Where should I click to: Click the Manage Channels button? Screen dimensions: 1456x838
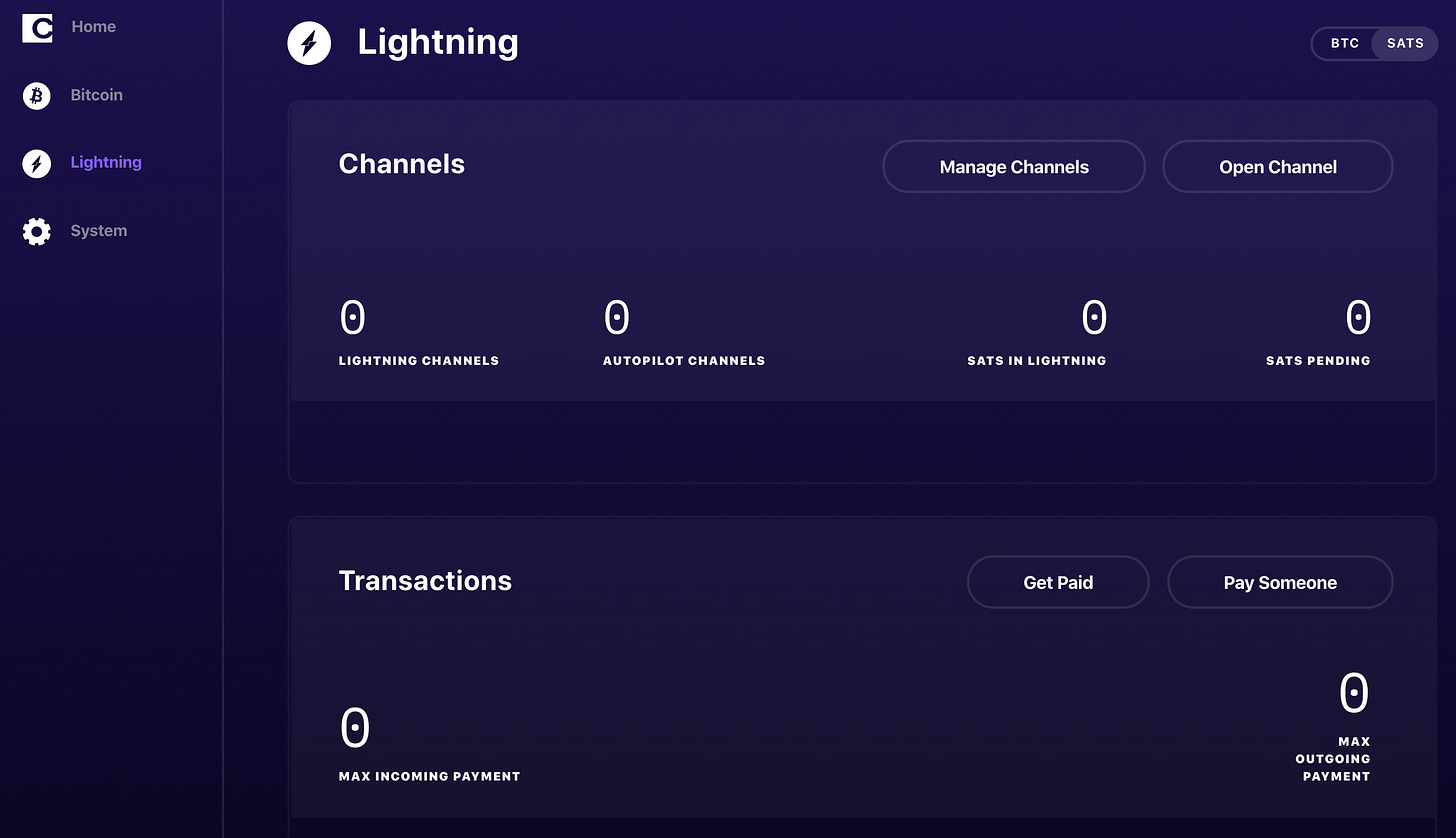point(1014,167)
